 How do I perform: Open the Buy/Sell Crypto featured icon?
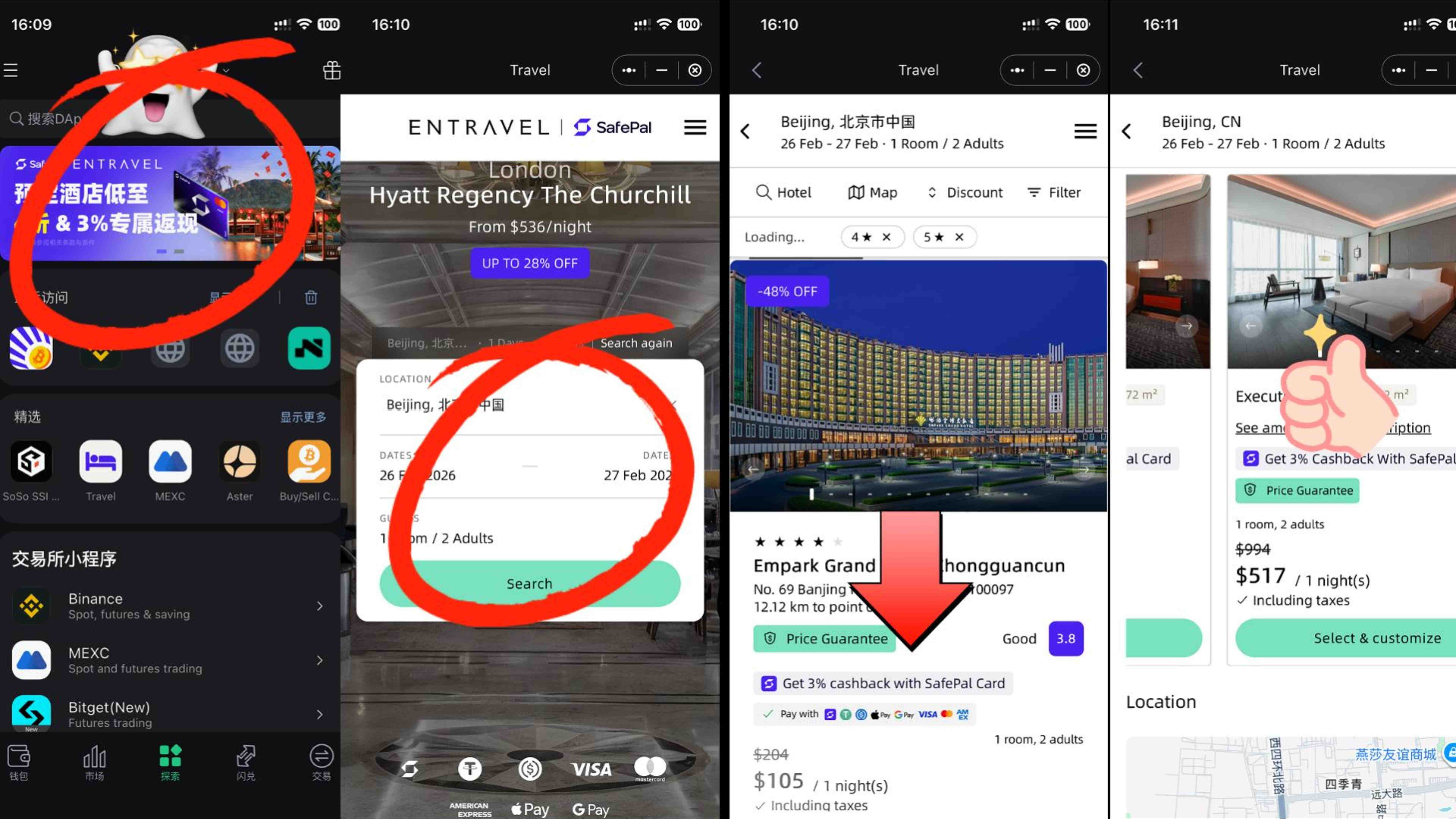tap(309, 461)
